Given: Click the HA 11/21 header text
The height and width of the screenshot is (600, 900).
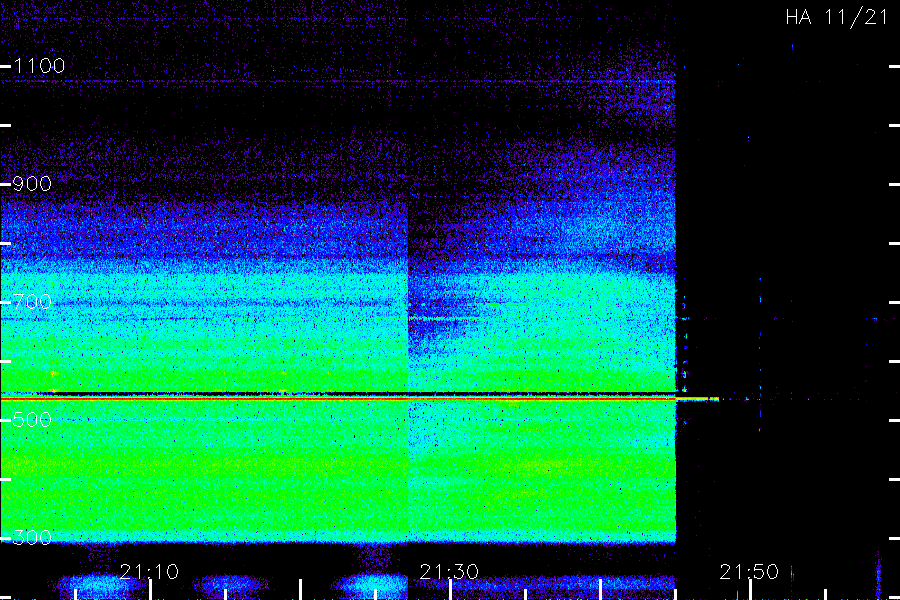Looking at the screenshot, I should (x=837, y=17).
